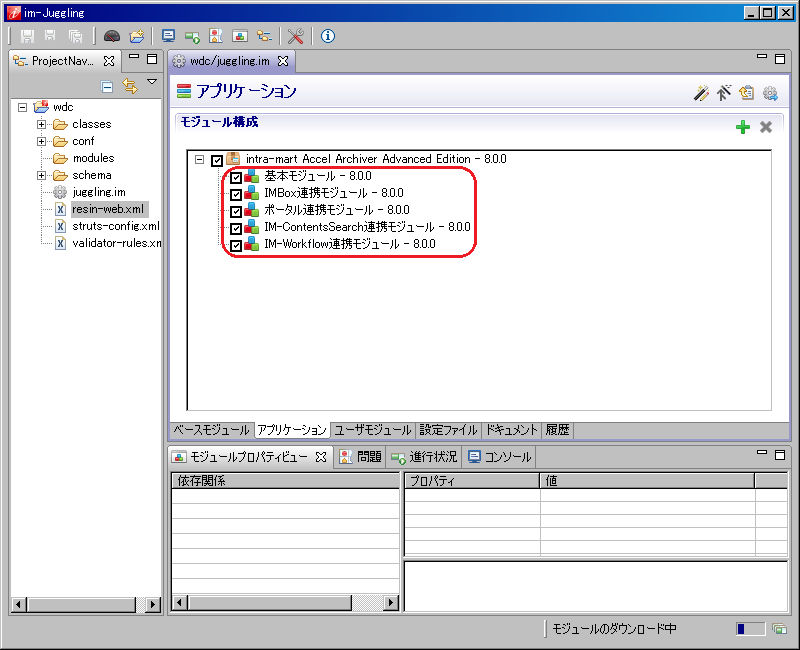Collapse the wdc project node
This screenshot has height=650, width=800.
pos(22,107)
